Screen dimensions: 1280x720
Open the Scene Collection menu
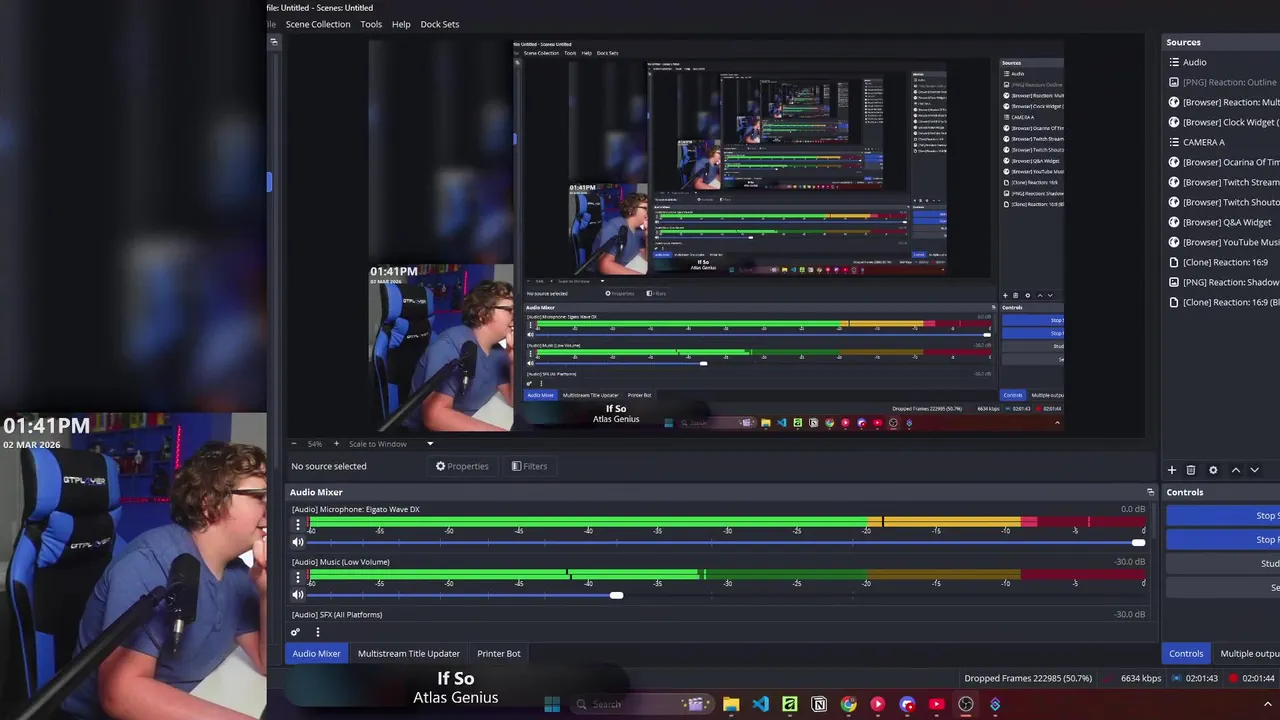318,24
